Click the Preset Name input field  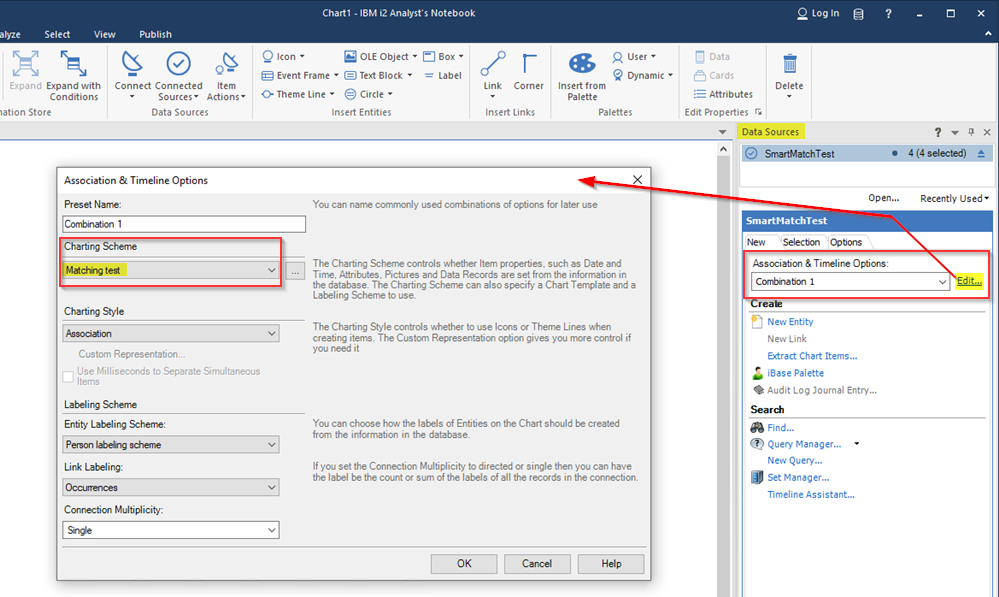pyautogui.click(x=183, y=223)
